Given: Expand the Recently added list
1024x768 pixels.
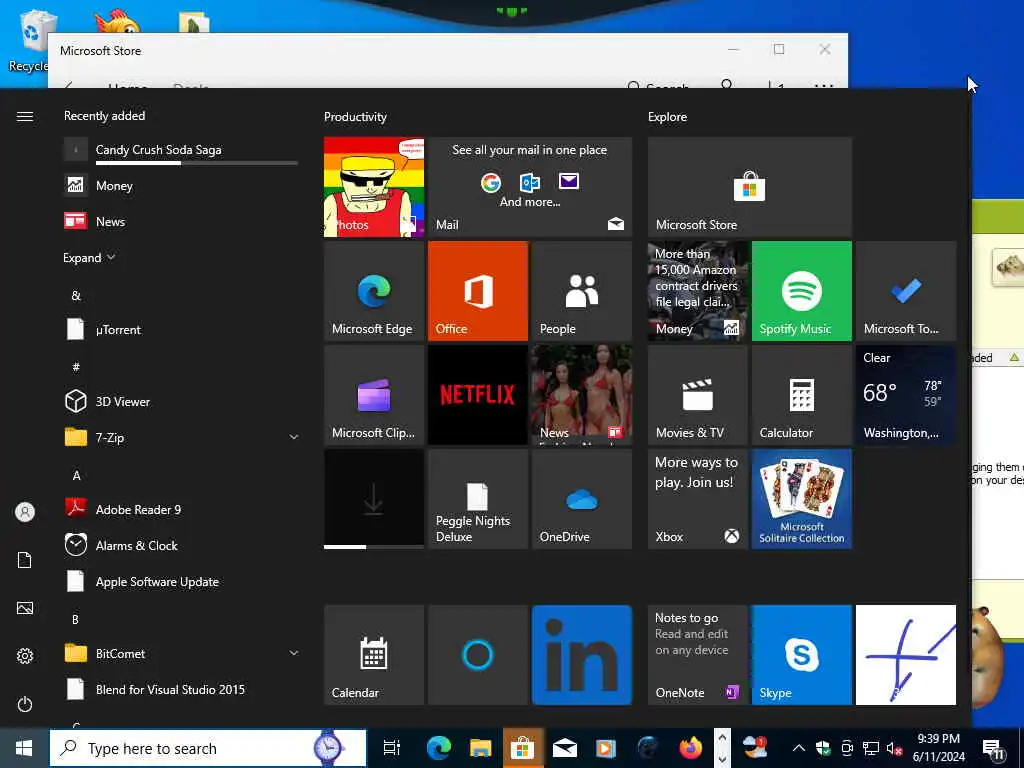Looking at the screenshot, I should 89,258.
